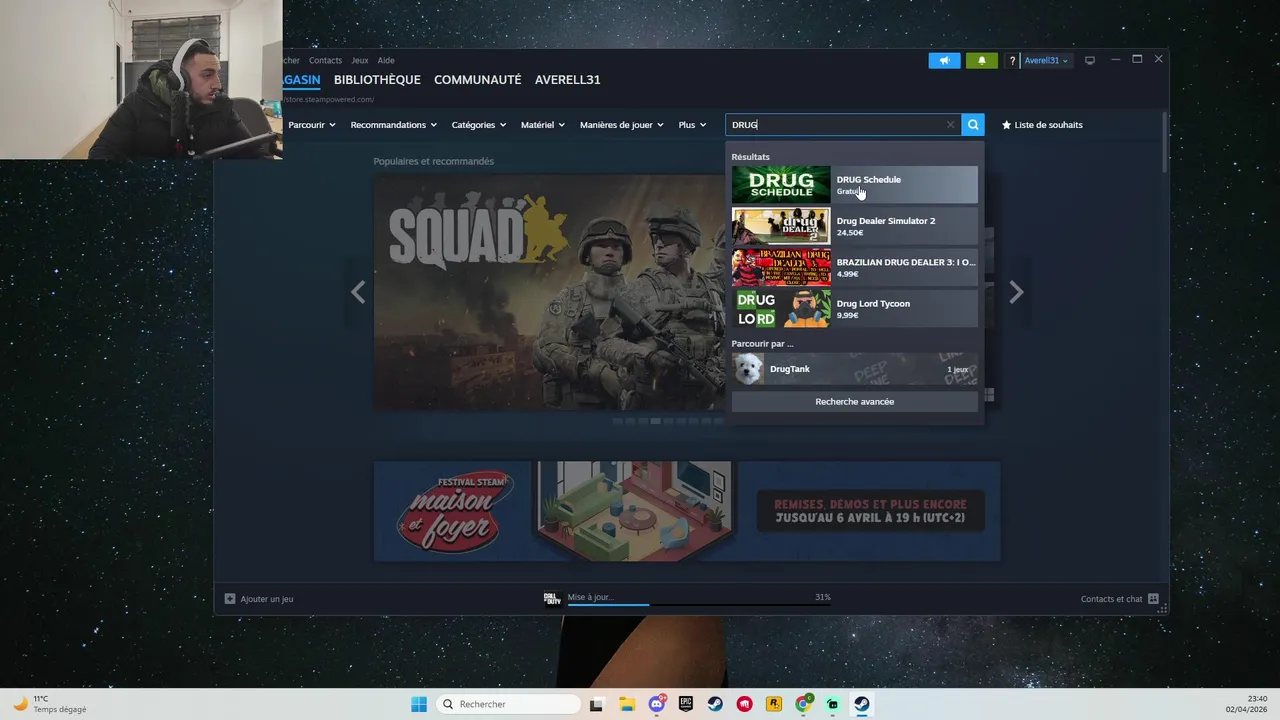The width and height of the screenshot is (1280, 720).
Task: Open the weather widget showing 11°C
Action: click(50, 704)
